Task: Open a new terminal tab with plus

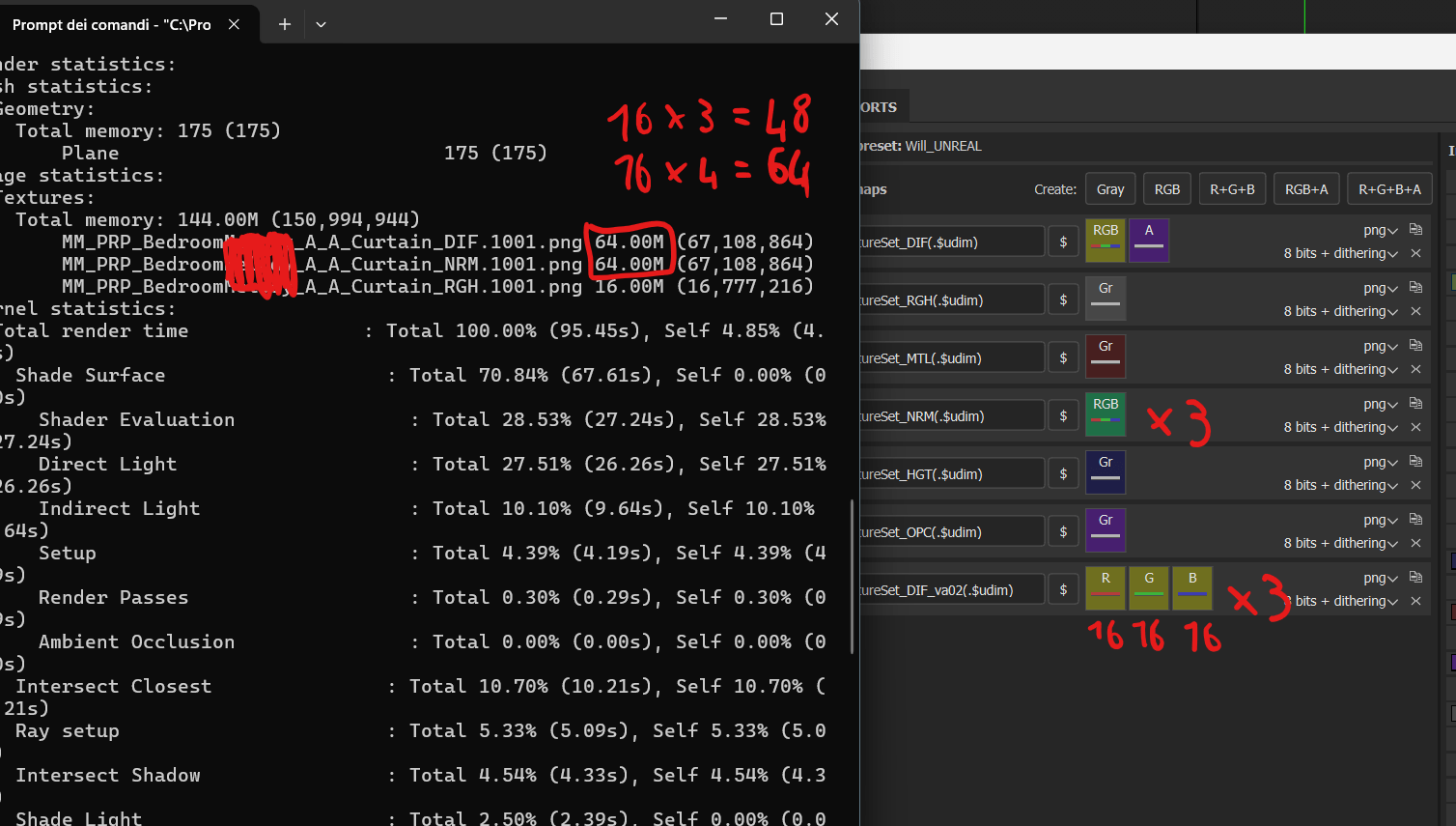Action: [284, 24]
